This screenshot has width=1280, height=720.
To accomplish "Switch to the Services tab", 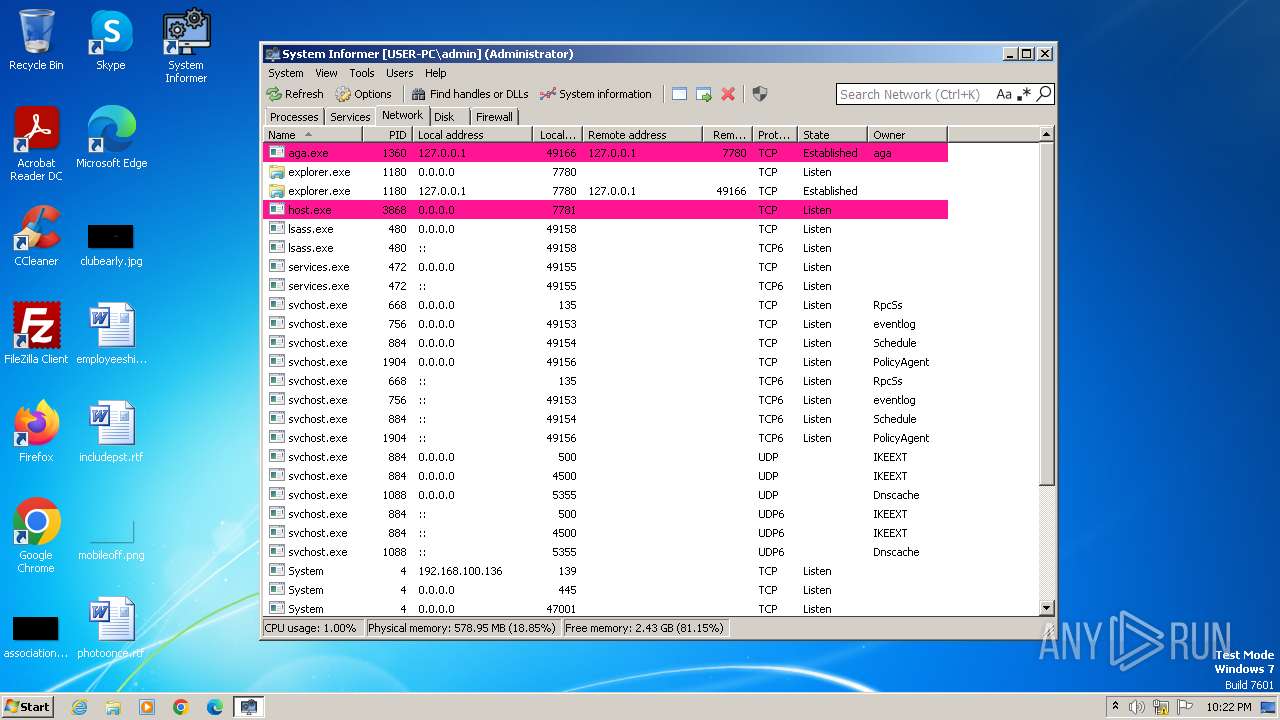I will tap(350, 117).
